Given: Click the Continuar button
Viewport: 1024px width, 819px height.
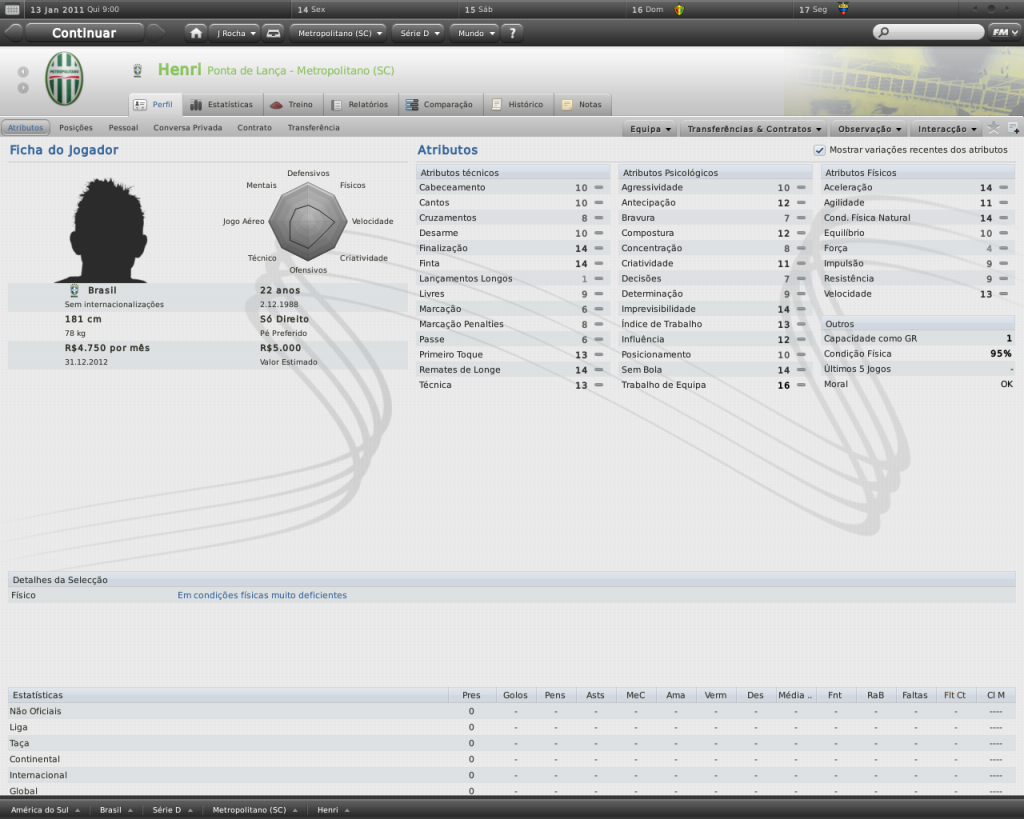Looking at the screenshot, I should pos(85,33).
